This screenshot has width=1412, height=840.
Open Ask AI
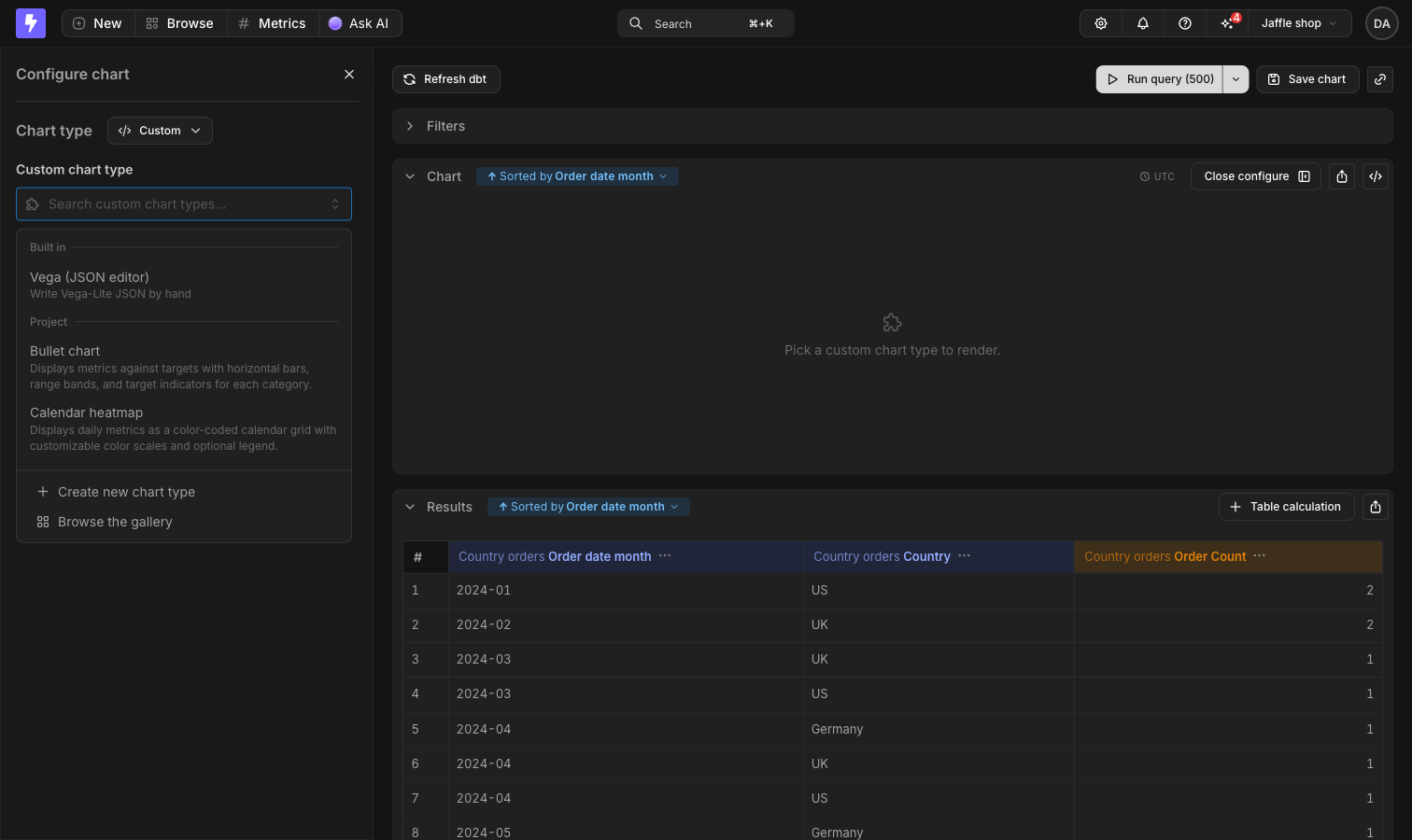pyautogui.click(x=360, y=23)
